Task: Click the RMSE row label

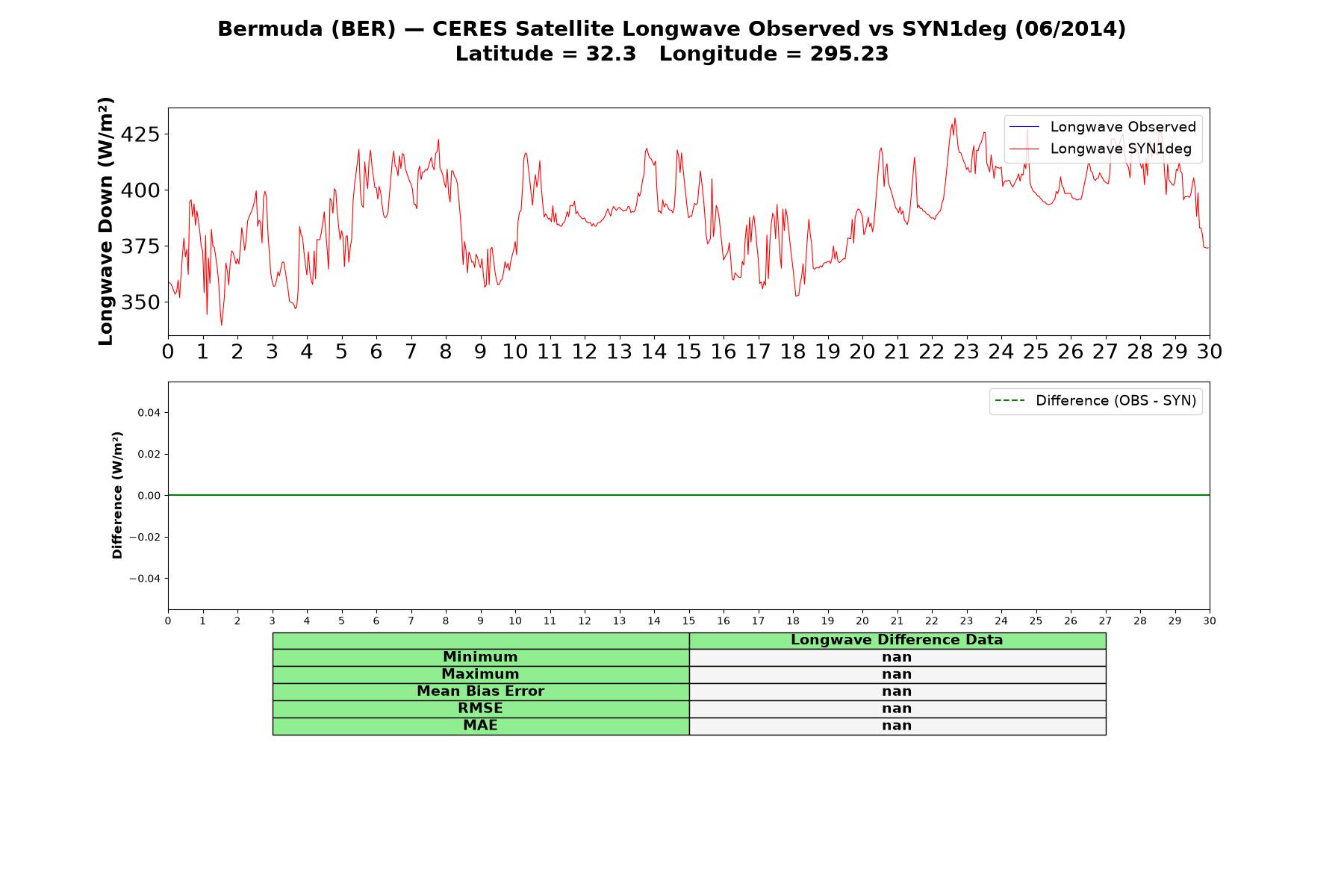Action: click(480, 709)
